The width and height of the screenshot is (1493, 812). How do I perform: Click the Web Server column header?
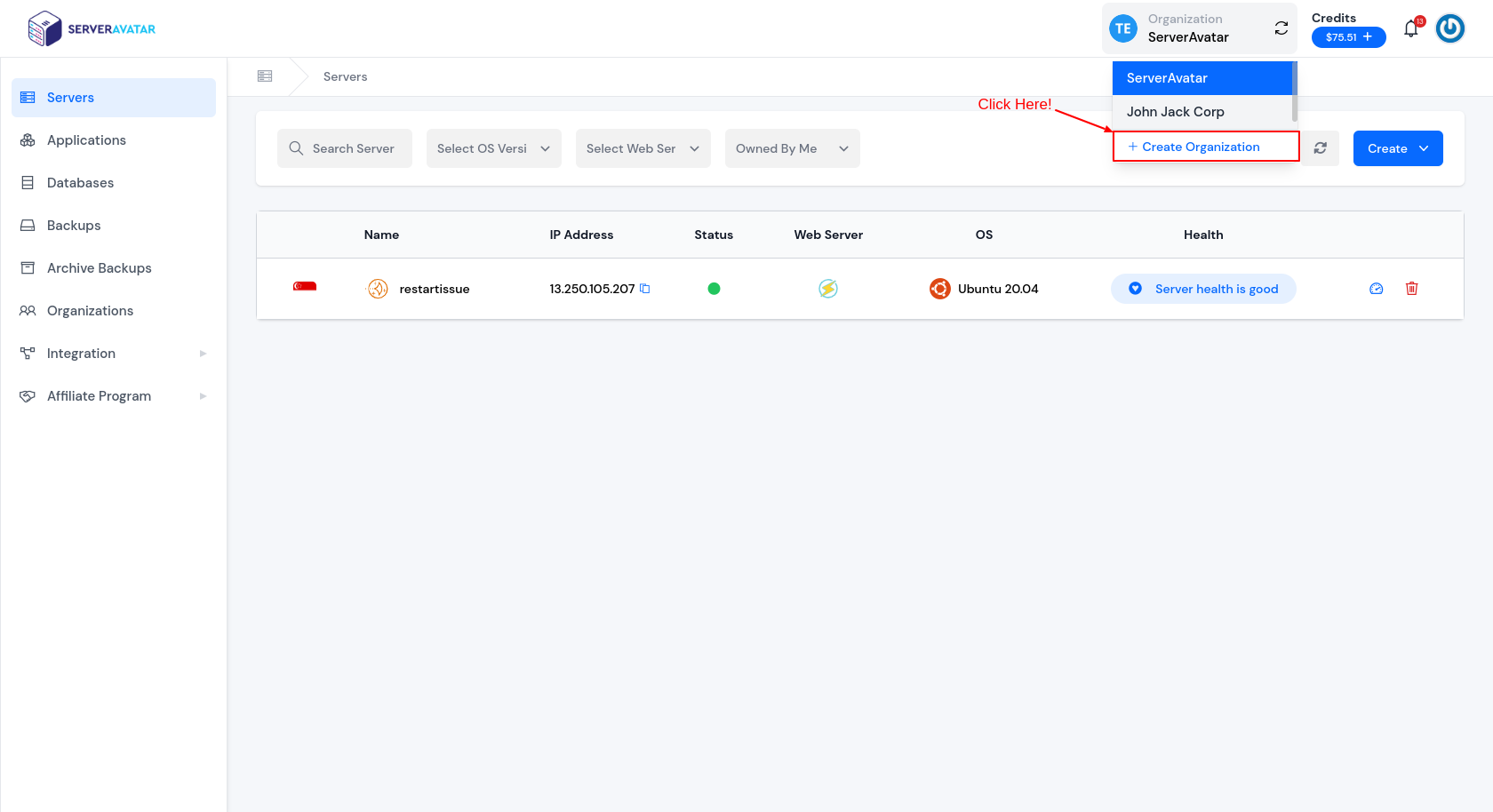pyautogui.click(x=828, y=235)
